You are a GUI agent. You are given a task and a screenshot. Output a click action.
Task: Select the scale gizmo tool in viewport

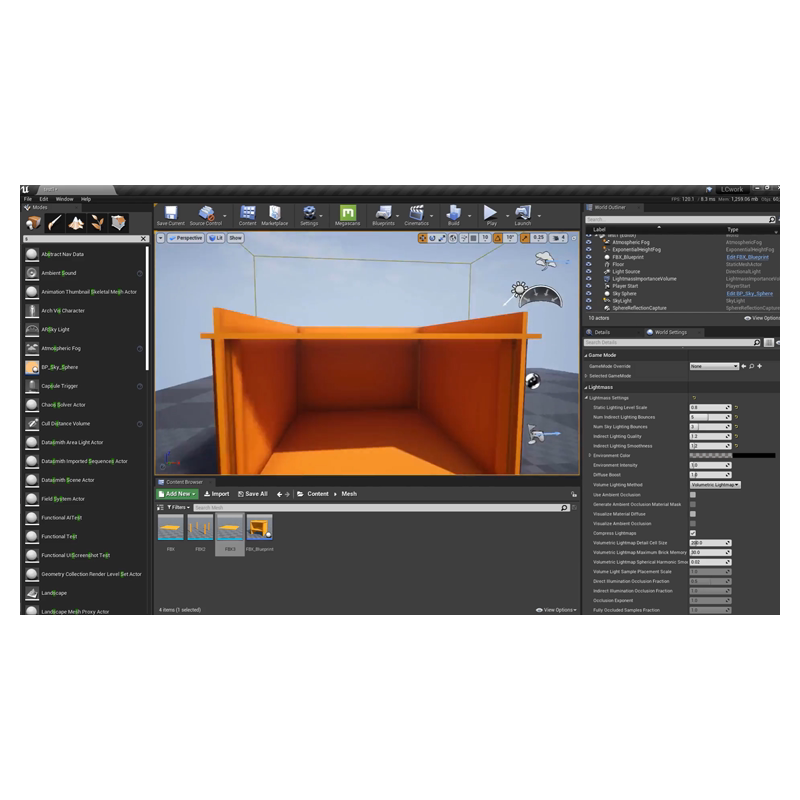tap(442, 238)
